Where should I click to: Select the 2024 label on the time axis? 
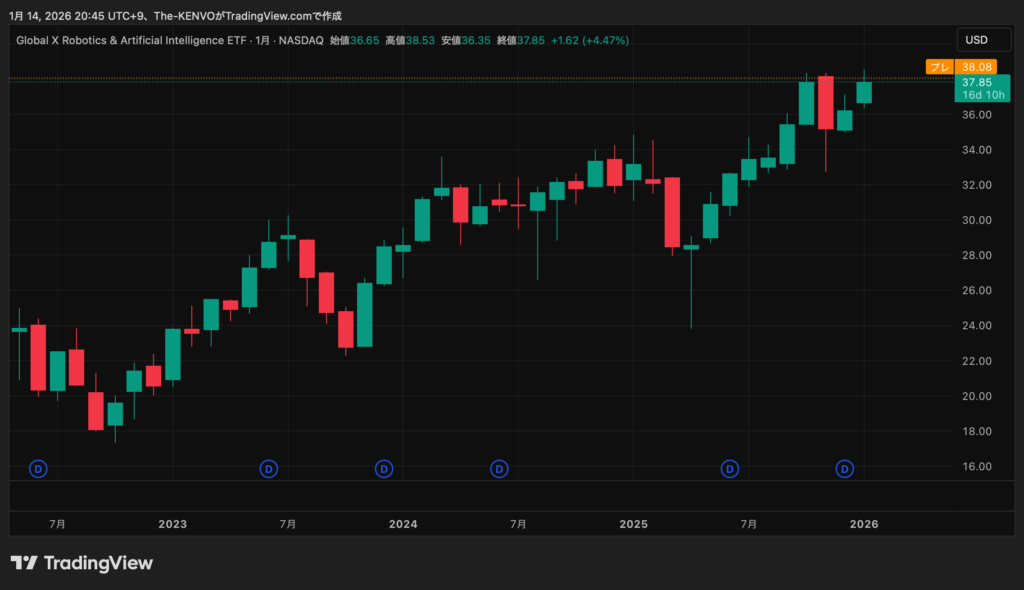point(403,524)
